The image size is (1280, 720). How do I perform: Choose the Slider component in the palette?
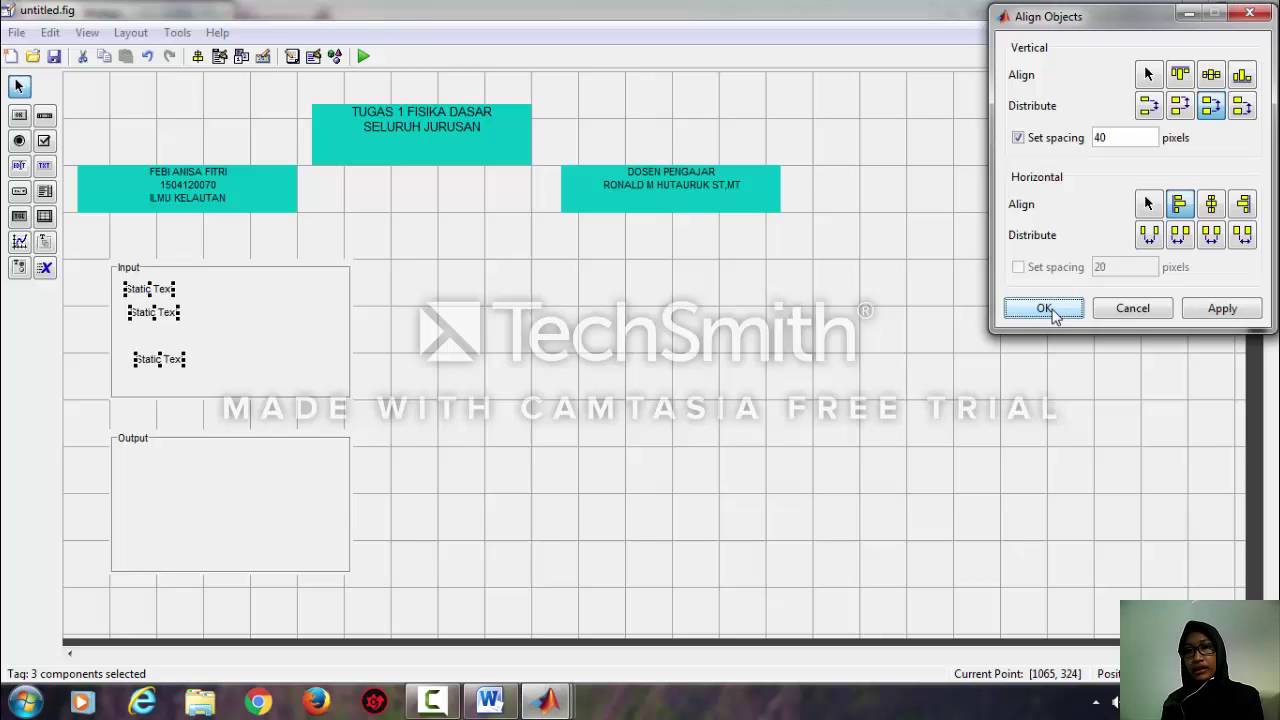[44, 116]
